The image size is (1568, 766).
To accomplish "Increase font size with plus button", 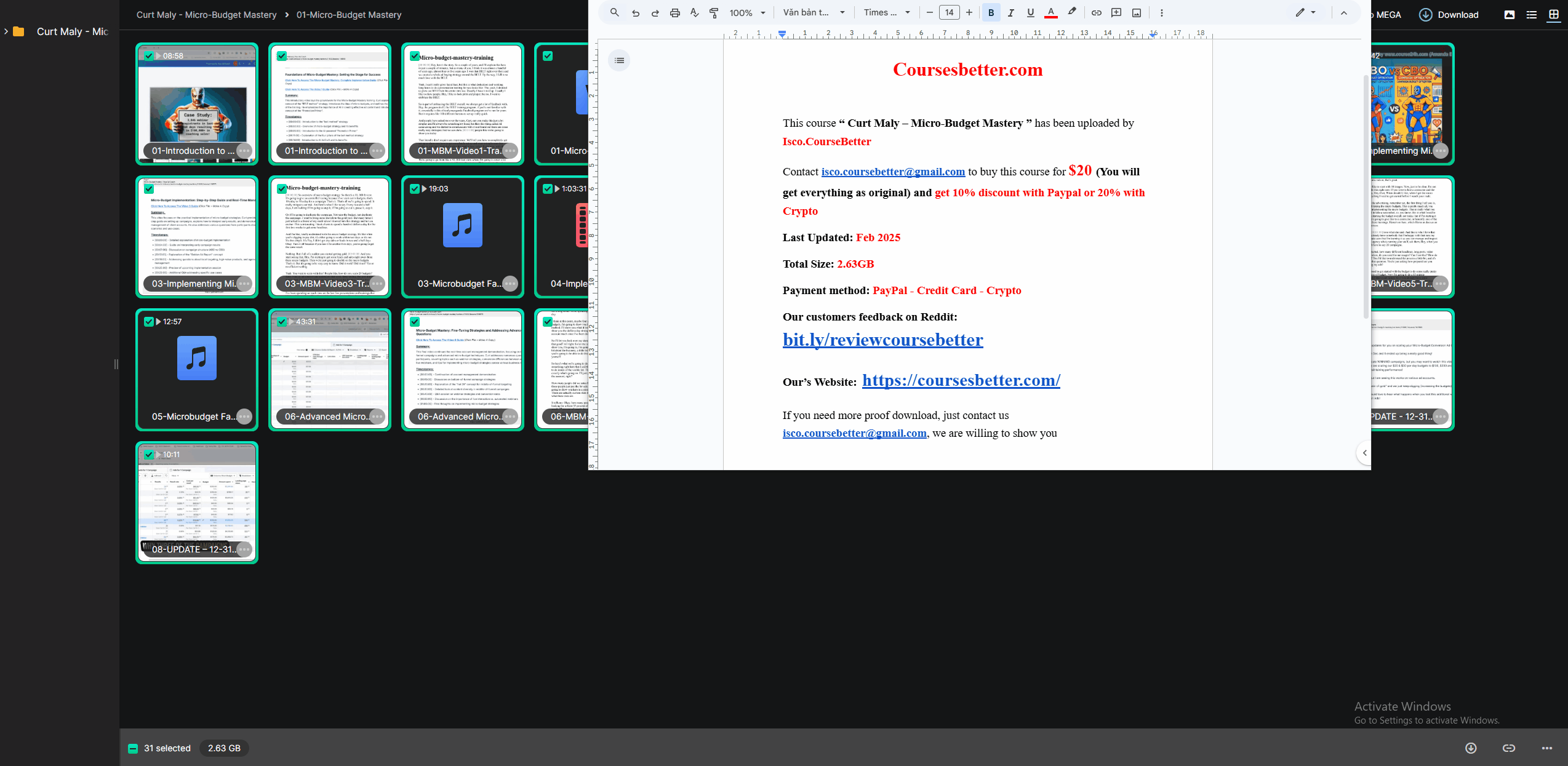I will pos(969,12).
